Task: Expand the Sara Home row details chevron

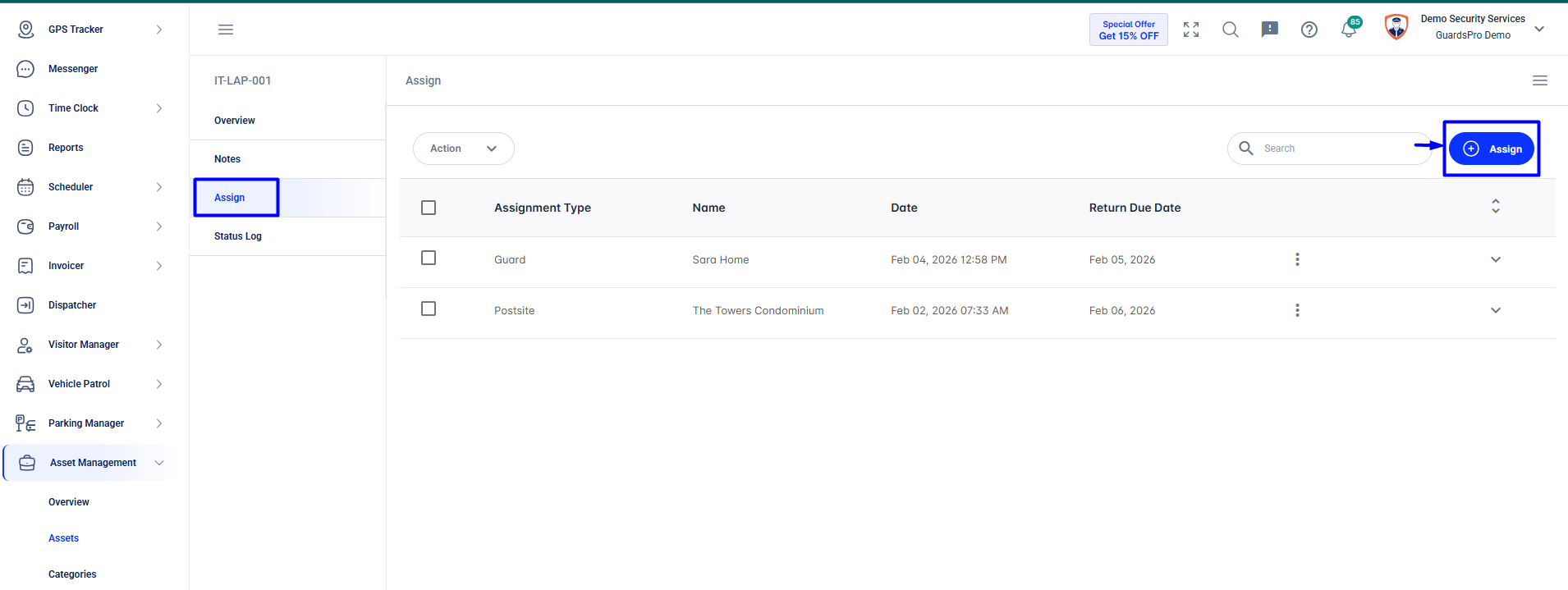Action: 1496,259
